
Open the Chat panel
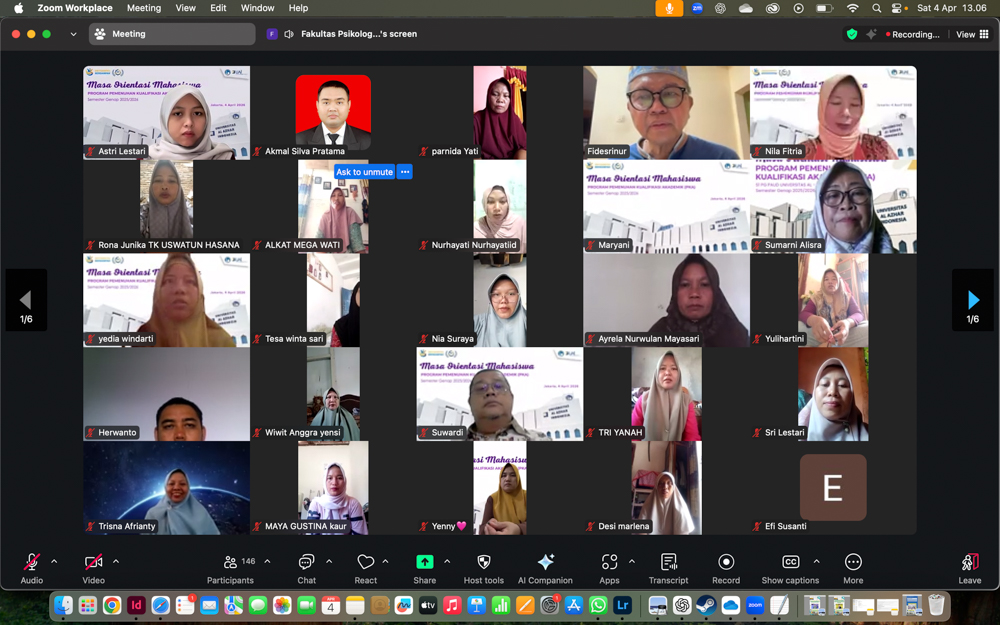[306, 563]
